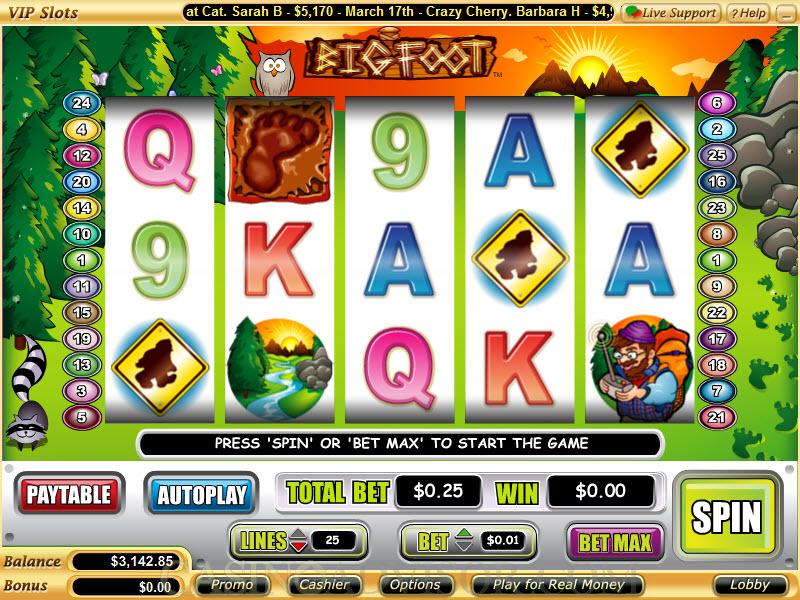Click payline 21 bubble on the right
This screenshot has height=600, width=800.
click(717, 417)
